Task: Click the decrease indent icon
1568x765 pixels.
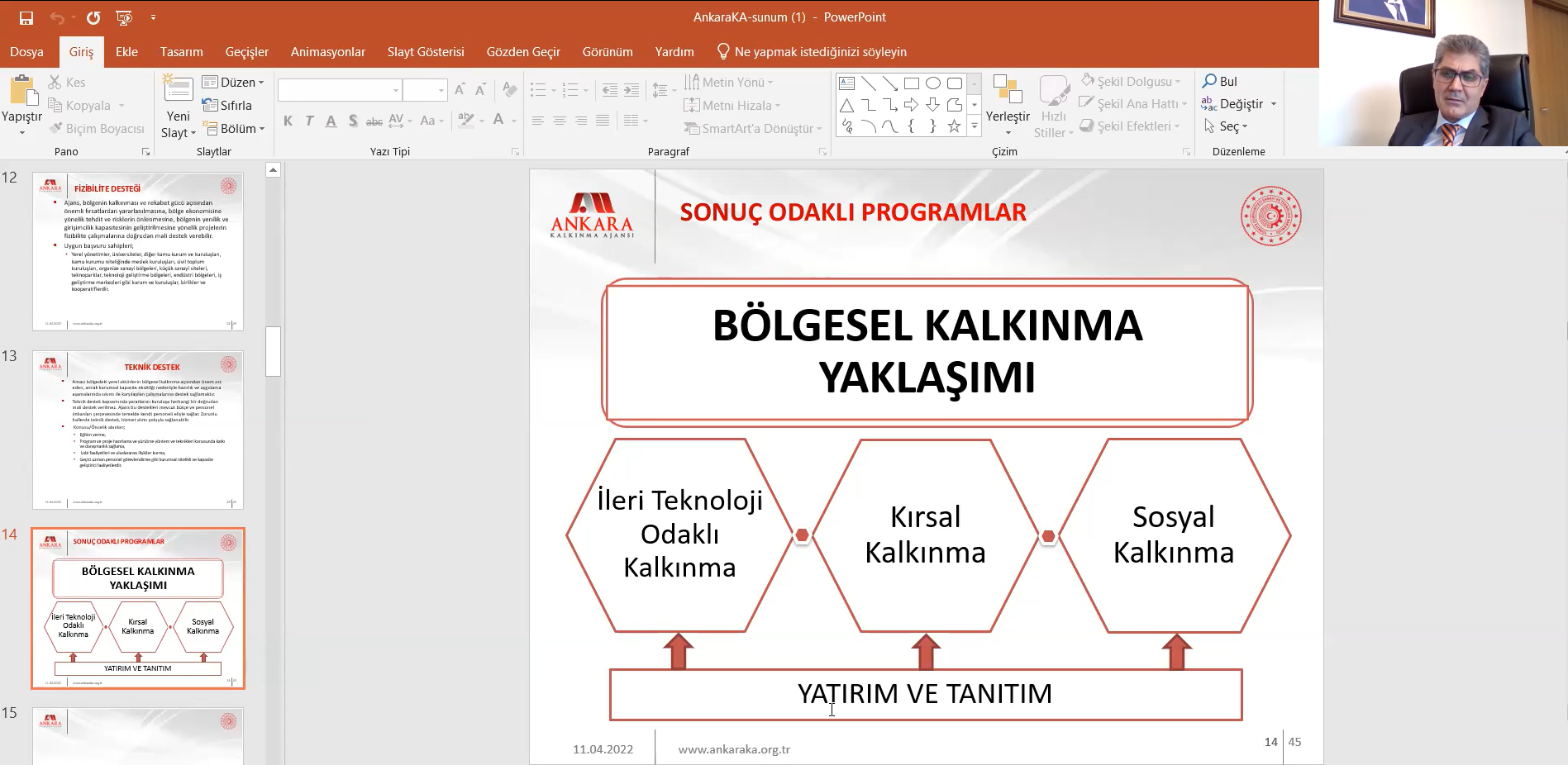Action: [x=610, y=89]
